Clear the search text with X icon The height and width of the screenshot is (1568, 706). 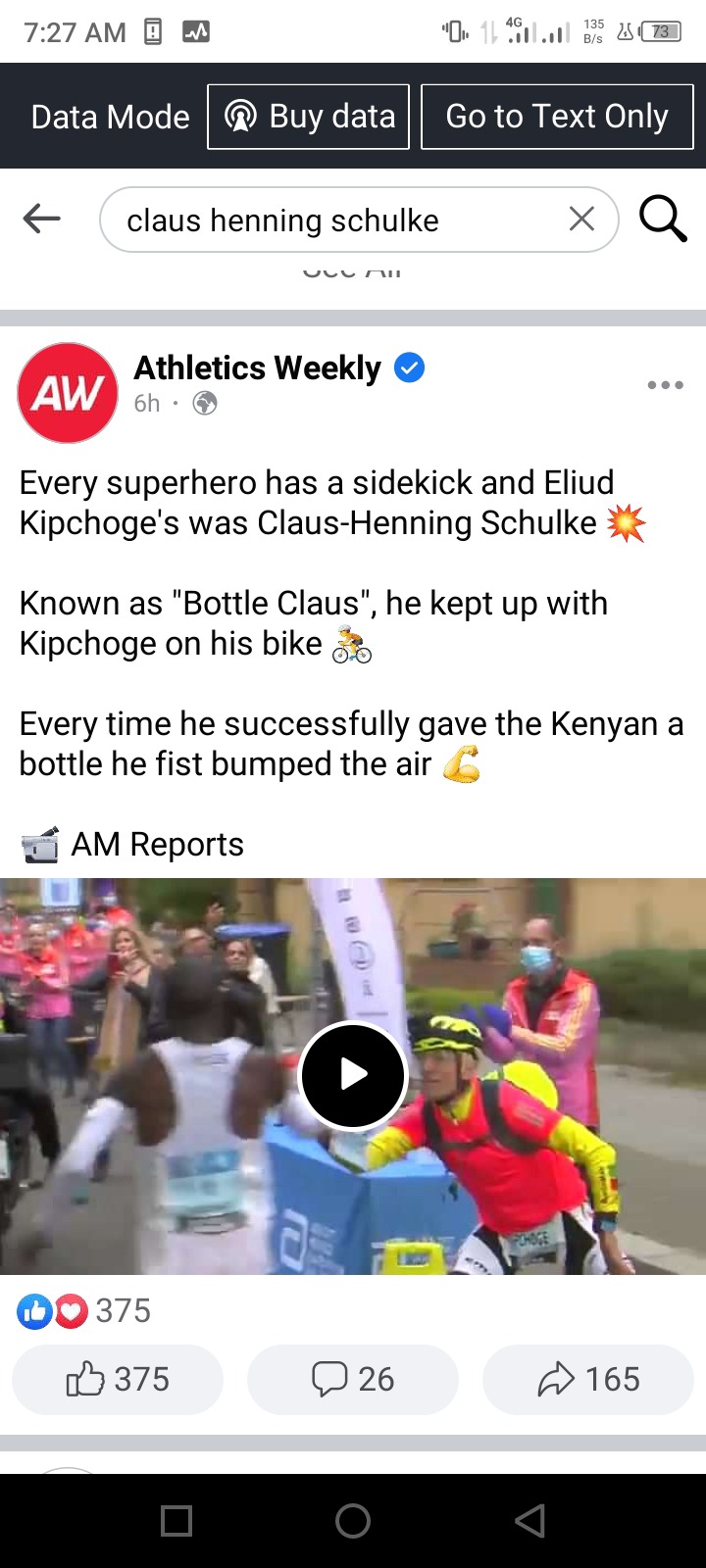click(x=581, y=220)
